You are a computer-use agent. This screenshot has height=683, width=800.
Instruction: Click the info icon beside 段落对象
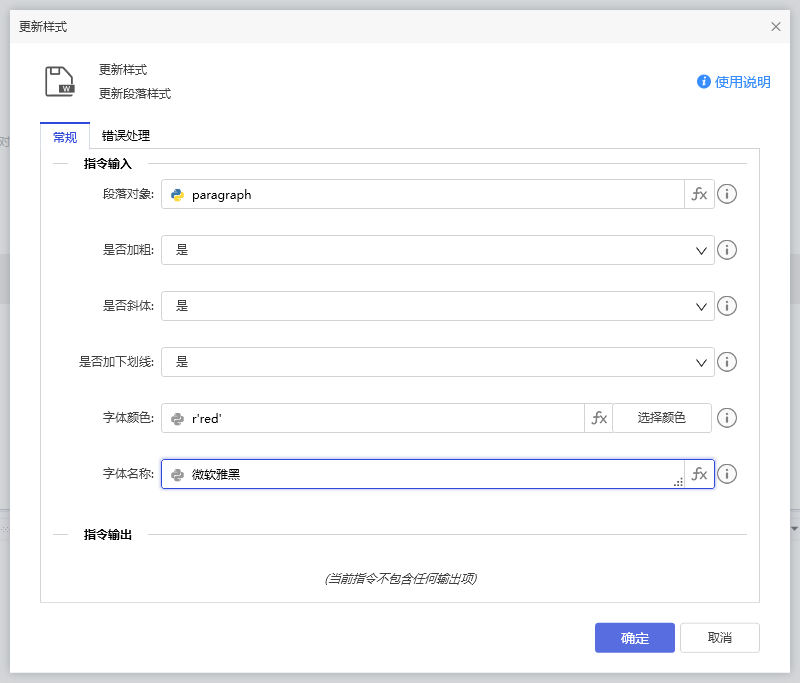coord(727,194)
